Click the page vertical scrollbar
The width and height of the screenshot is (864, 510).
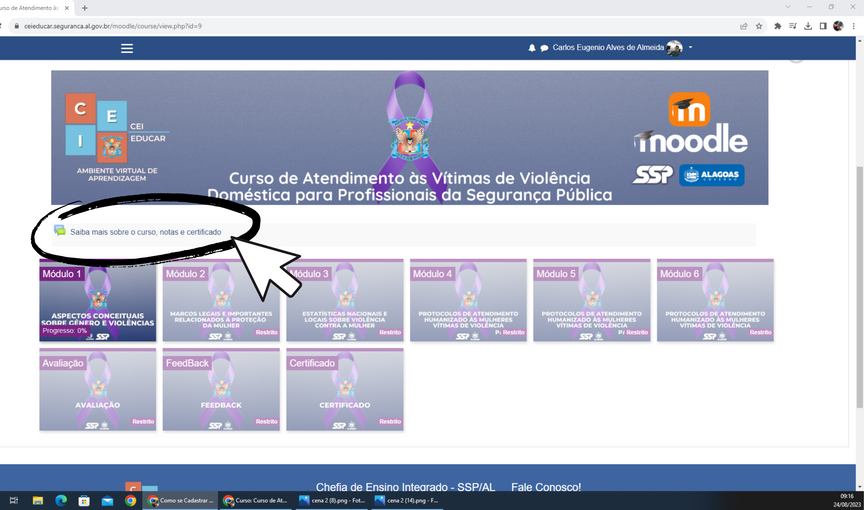coord(860,286)
